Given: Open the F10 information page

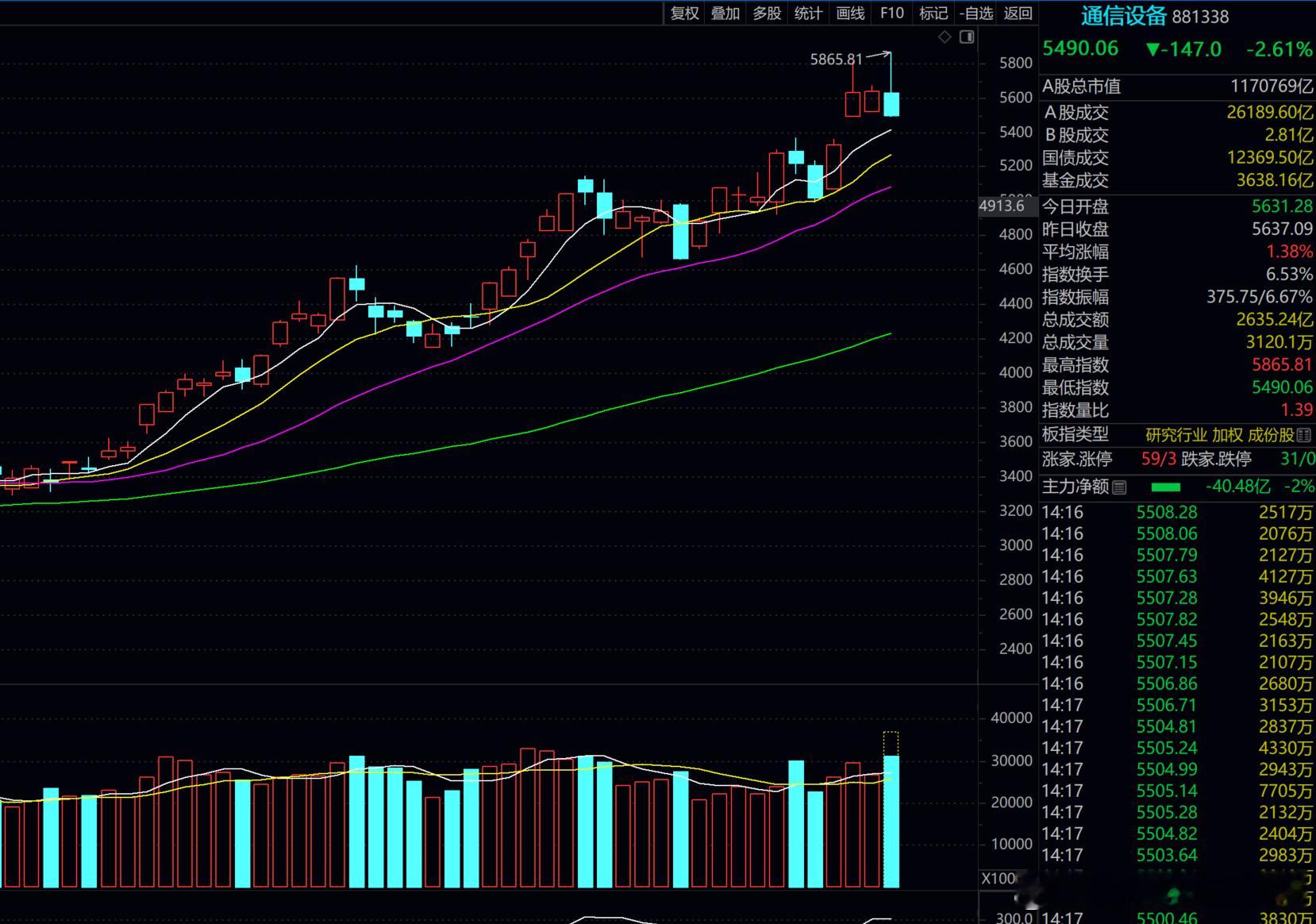Looking at the screenshot, I should pyautogui.click(x=892, y=13).
